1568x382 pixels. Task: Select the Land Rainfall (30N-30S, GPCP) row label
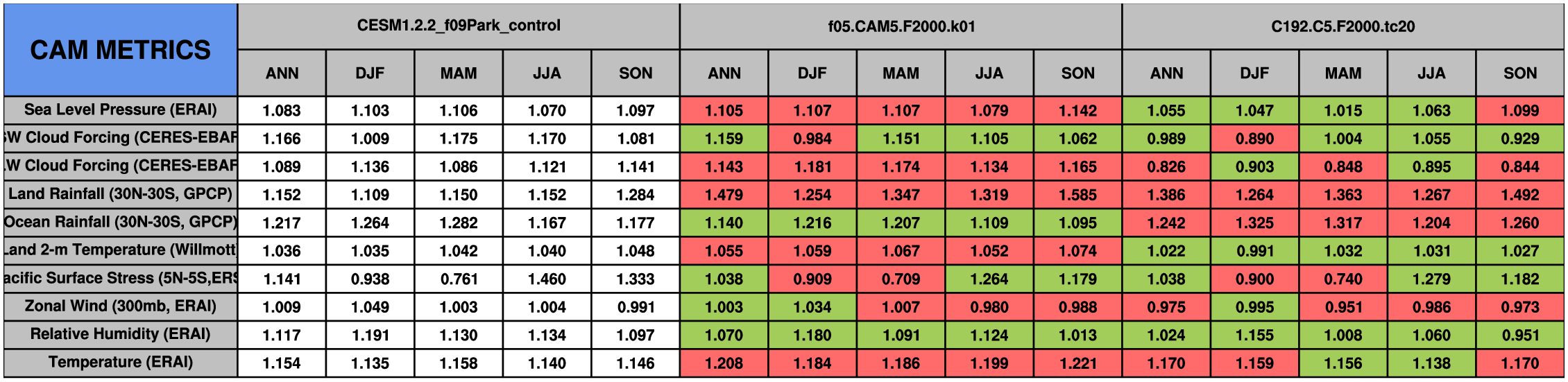[120, 194]
